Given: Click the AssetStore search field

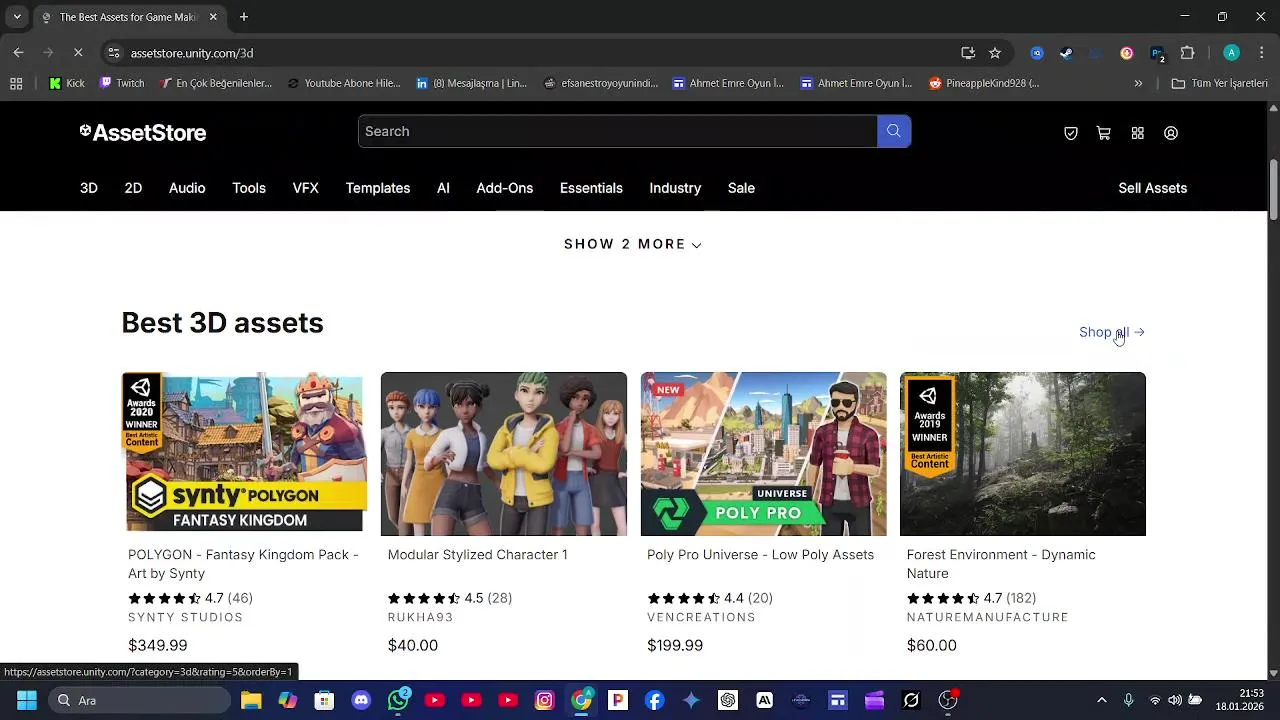Looking at the screenshot, I should click(x=618, y=131).
